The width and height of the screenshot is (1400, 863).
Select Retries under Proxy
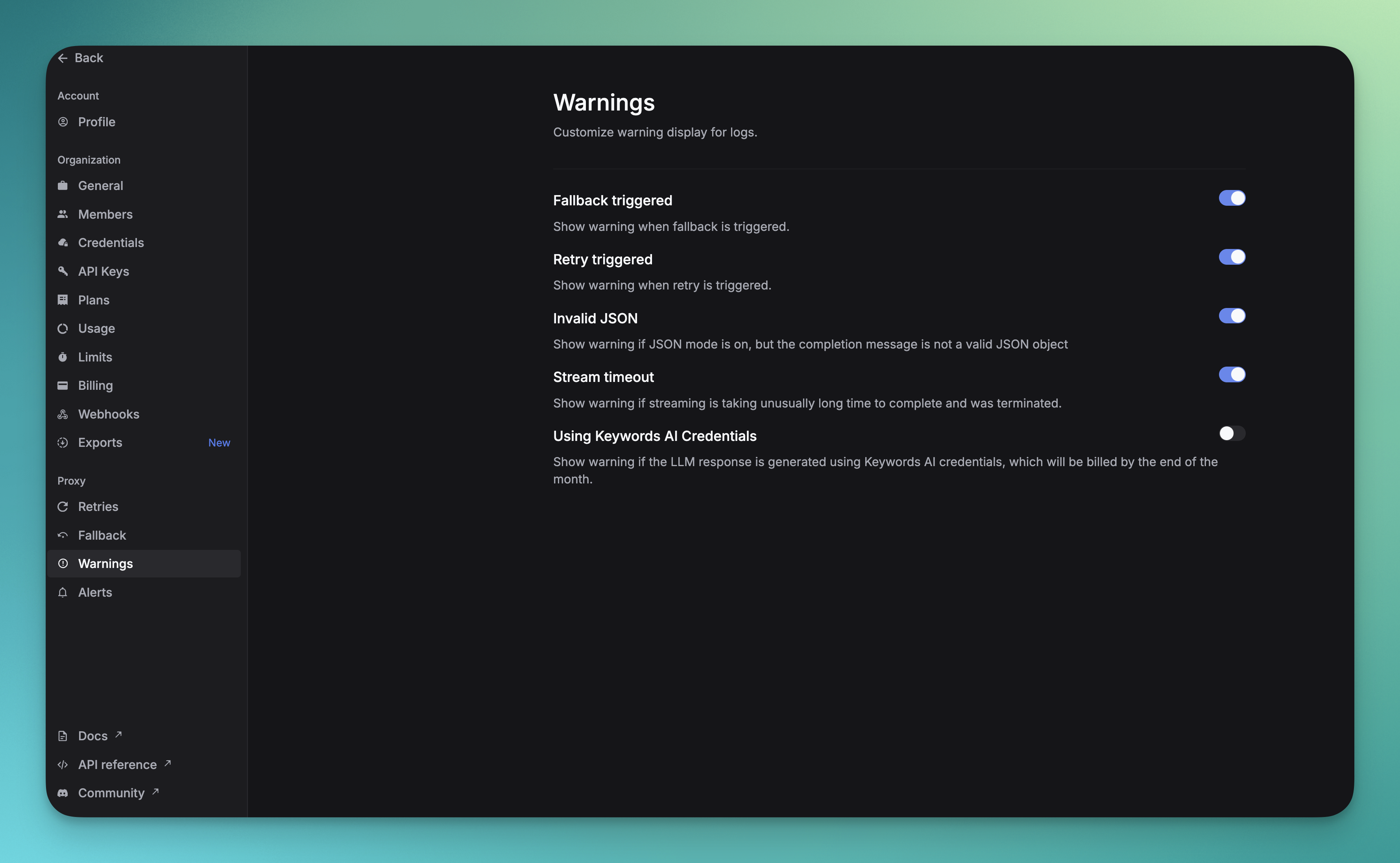tap(144, 506)
